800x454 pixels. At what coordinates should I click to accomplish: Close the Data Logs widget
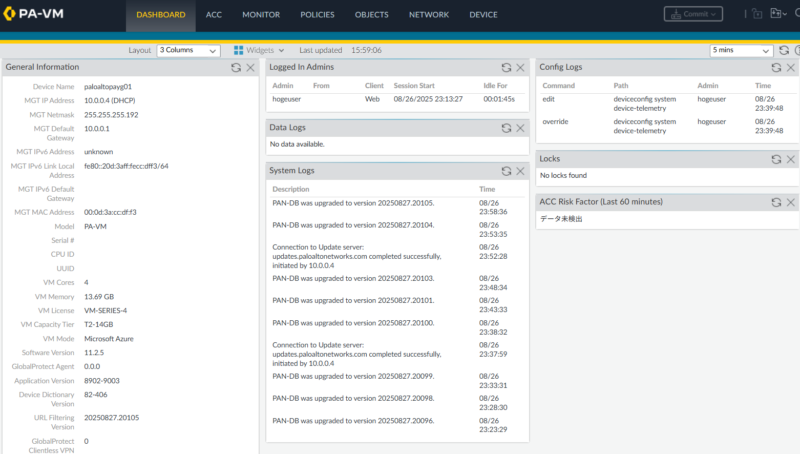[x=520, y=128]
